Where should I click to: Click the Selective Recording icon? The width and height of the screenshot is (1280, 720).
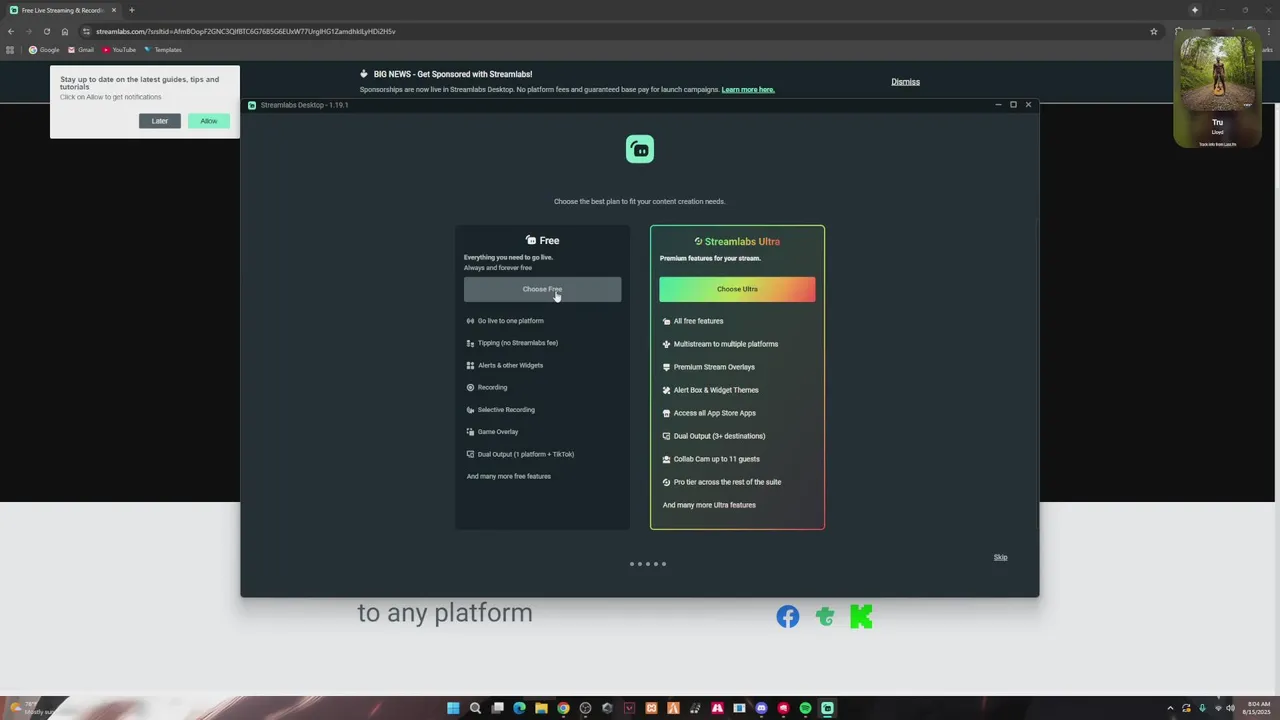coord(470,410)
